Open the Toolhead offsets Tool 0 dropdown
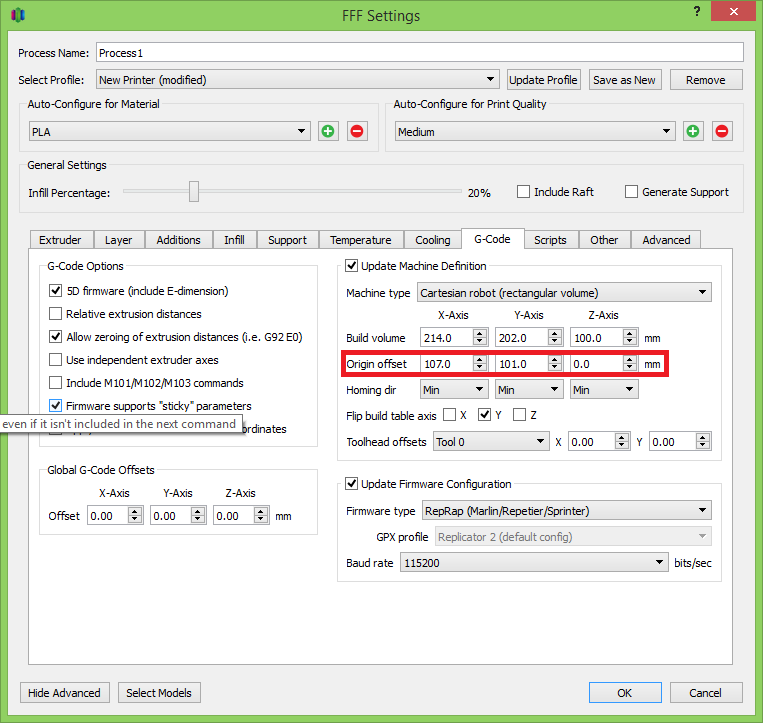Viewport: 763px width, 723px height. coord(491,441)
